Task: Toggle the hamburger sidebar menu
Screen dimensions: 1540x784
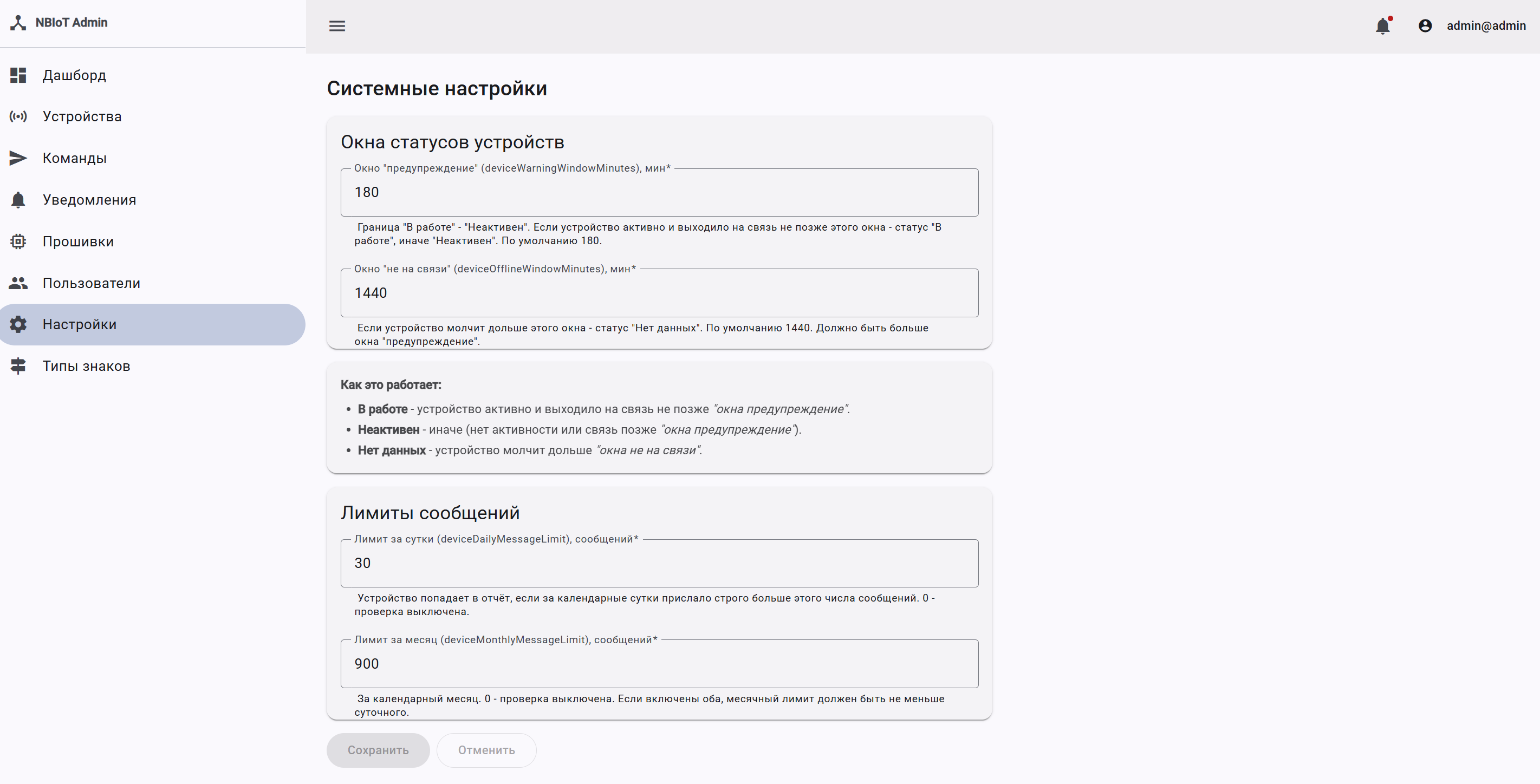Action: click(337, 25)
